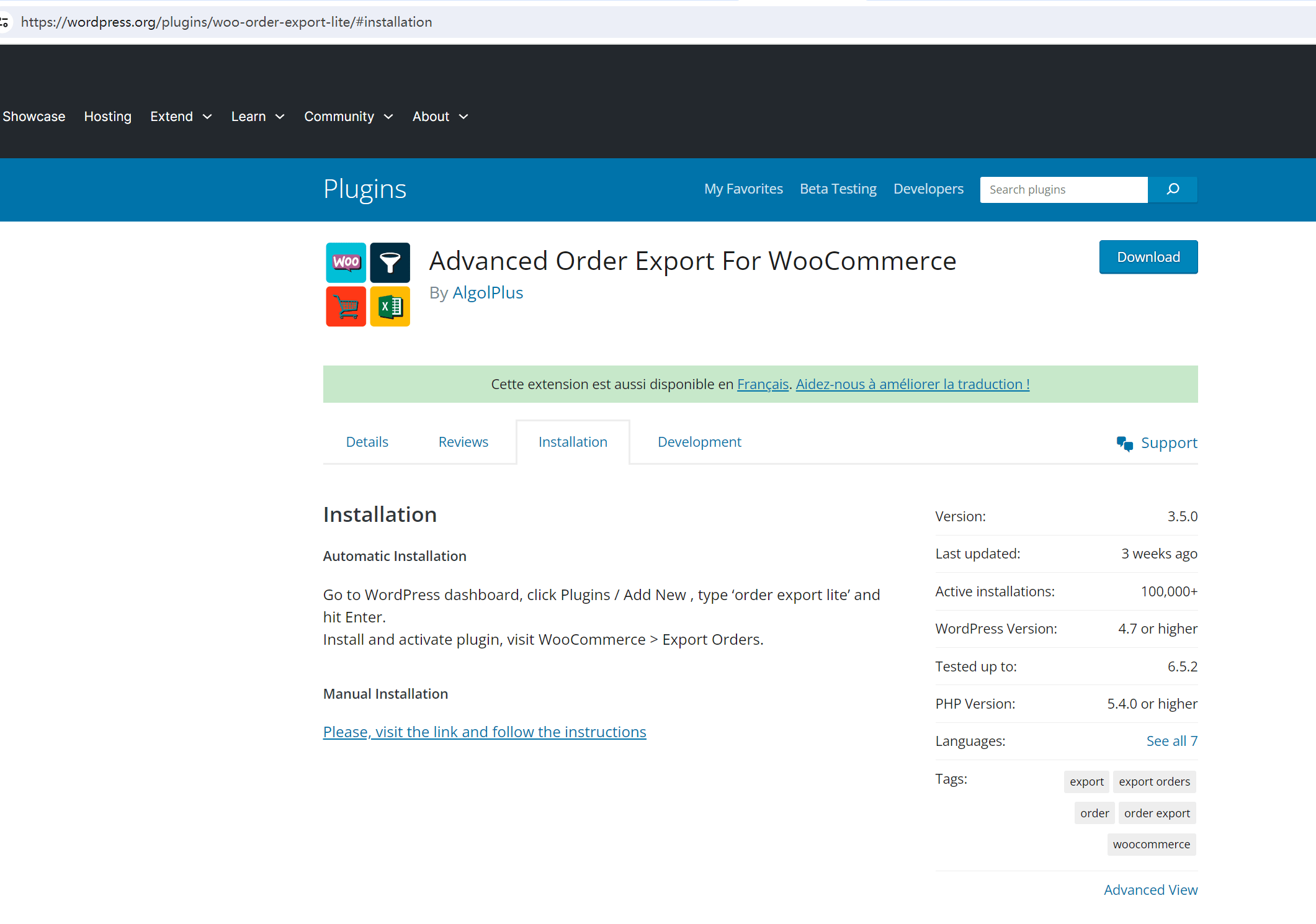Click the '5.4.0 or higher' PHP version value
1316x924 pixels.
tap(1152, 704)
